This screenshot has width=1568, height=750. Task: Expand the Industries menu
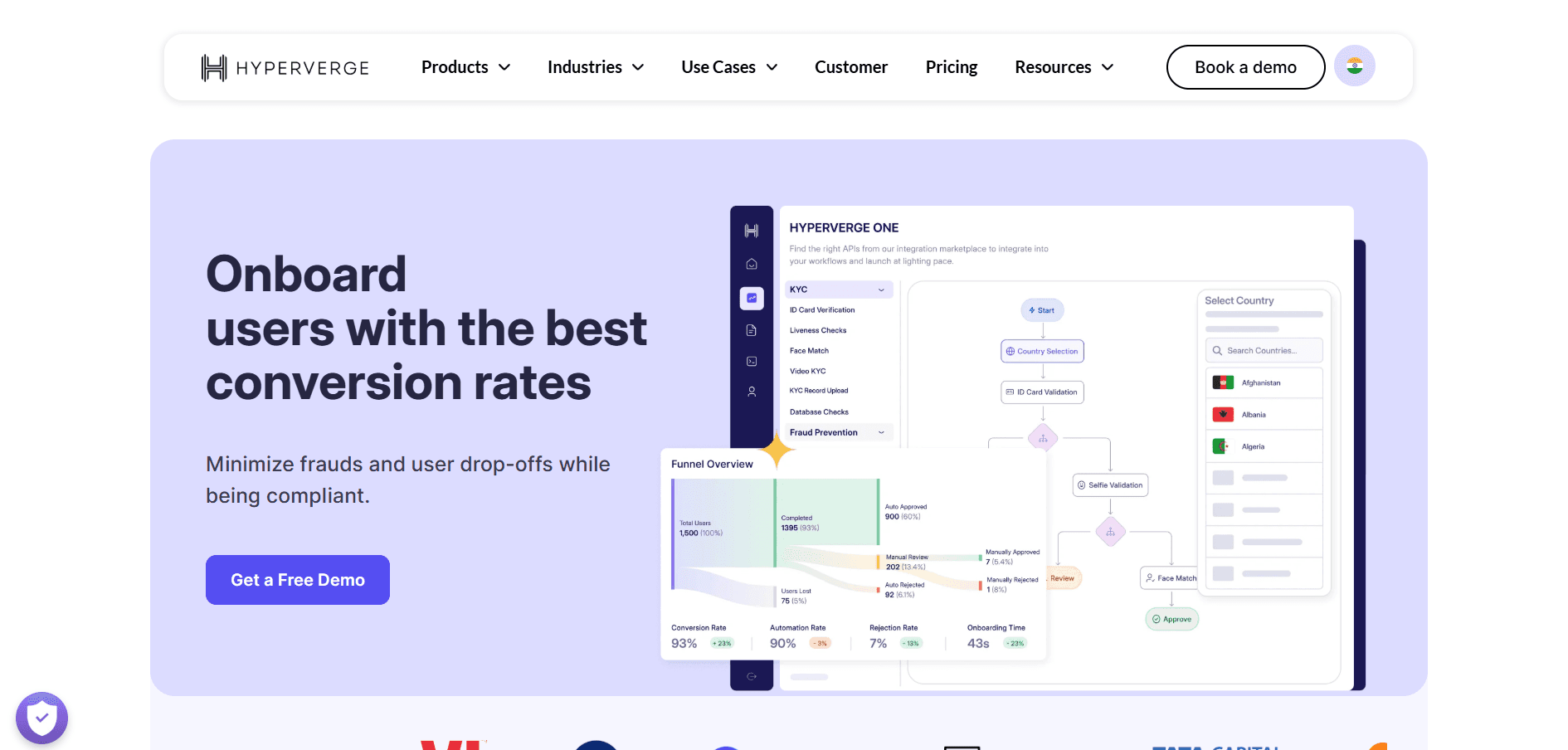point(596,67)
